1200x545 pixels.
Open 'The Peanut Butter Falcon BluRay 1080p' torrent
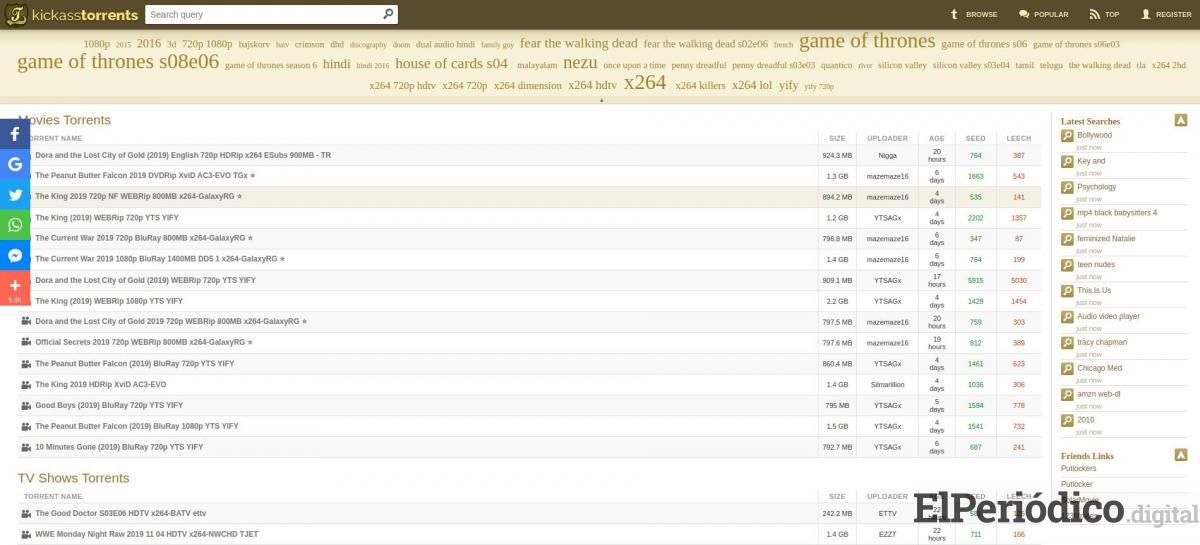point(137,426)
